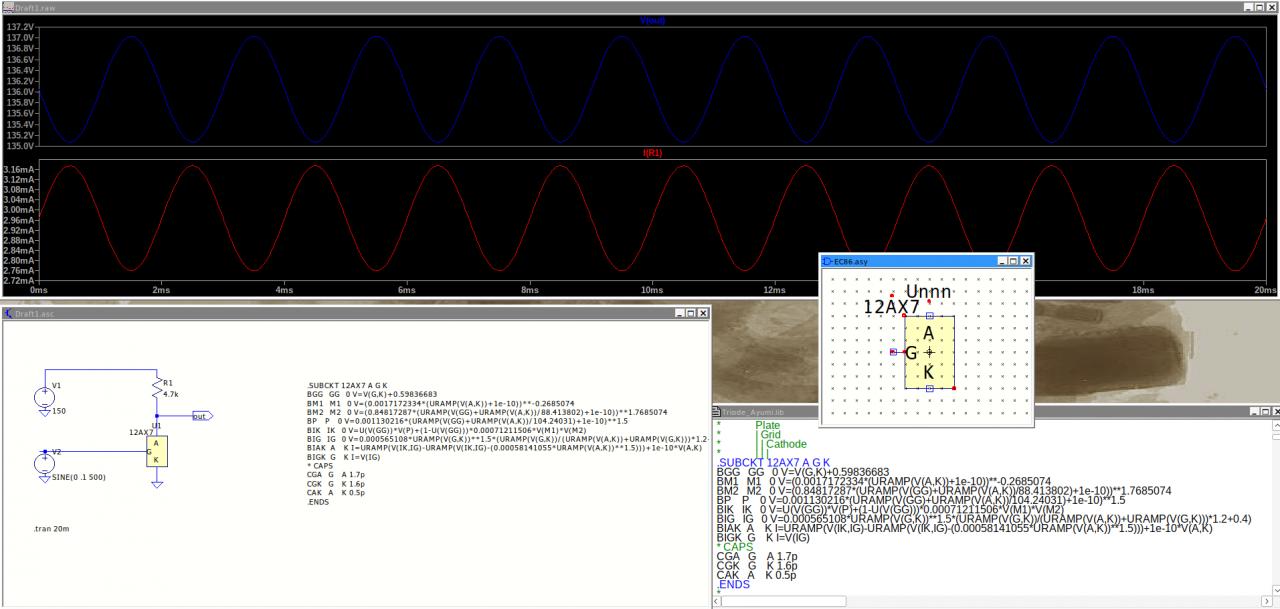Click the R1 resistor symbol
The height and width of the screenshot is (609, 1280).
[x=157, y=388]
